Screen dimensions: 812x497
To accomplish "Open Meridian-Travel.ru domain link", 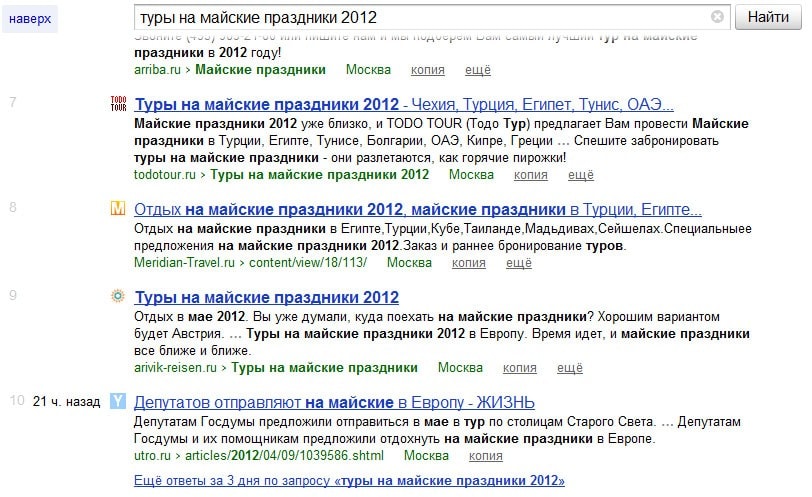I will (184, 263).
